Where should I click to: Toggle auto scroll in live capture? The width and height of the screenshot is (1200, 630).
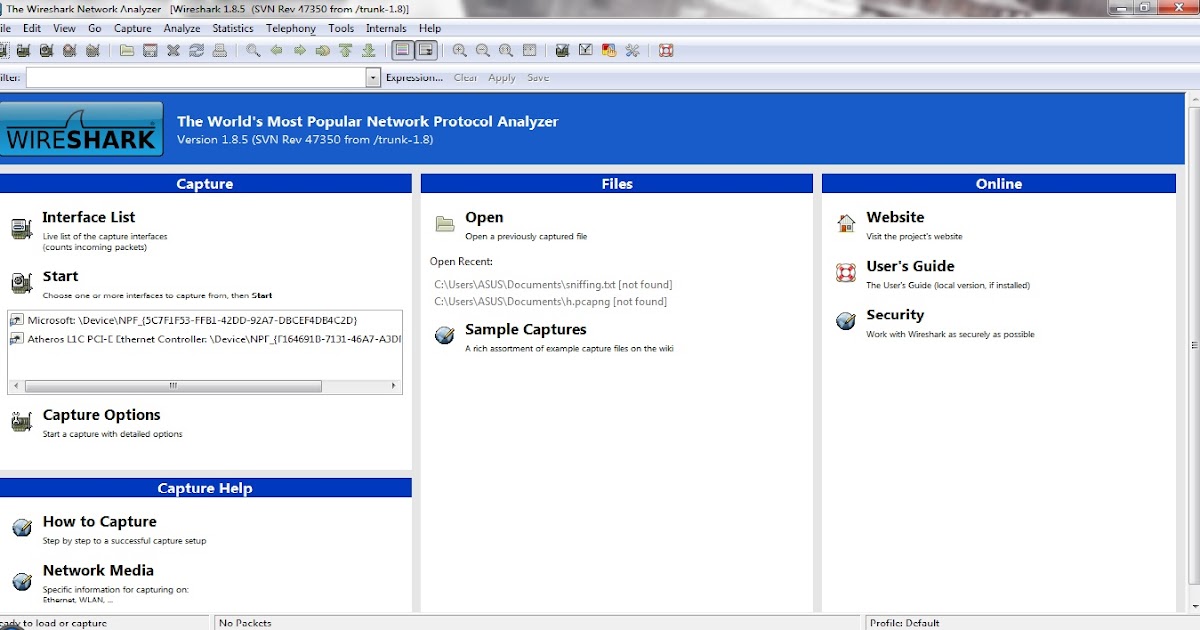pos(426,50)
